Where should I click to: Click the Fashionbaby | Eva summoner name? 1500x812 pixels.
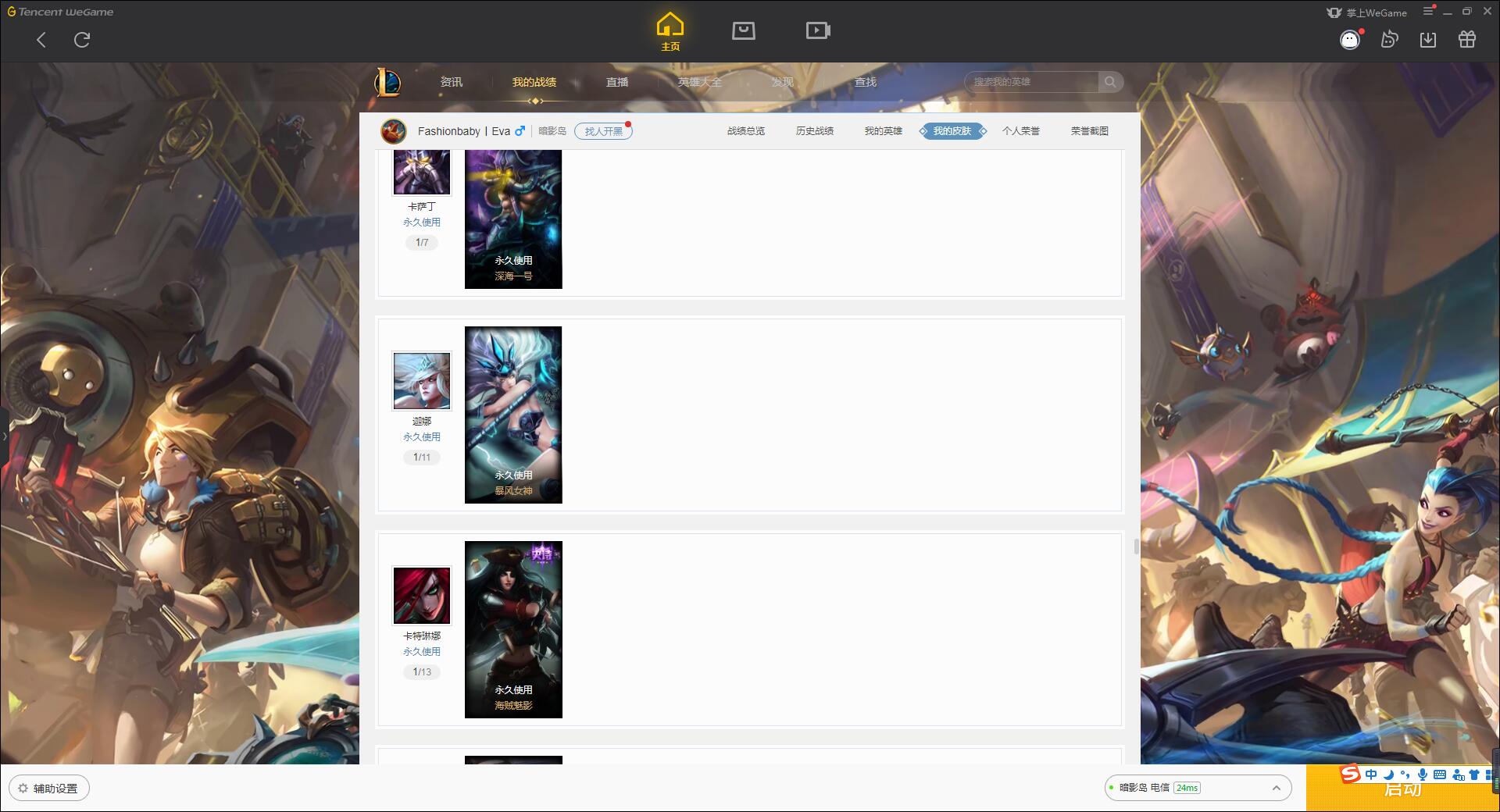[464, 131]
